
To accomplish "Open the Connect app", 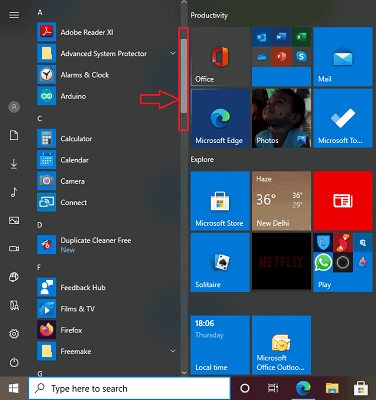I will [x=107, y=202].
